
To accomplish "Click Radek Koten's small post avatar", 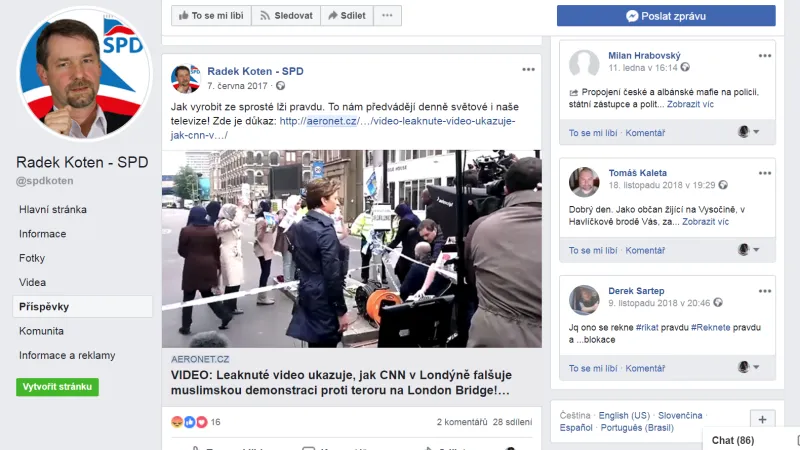I will pyautogui.click(x=185, y=78).
